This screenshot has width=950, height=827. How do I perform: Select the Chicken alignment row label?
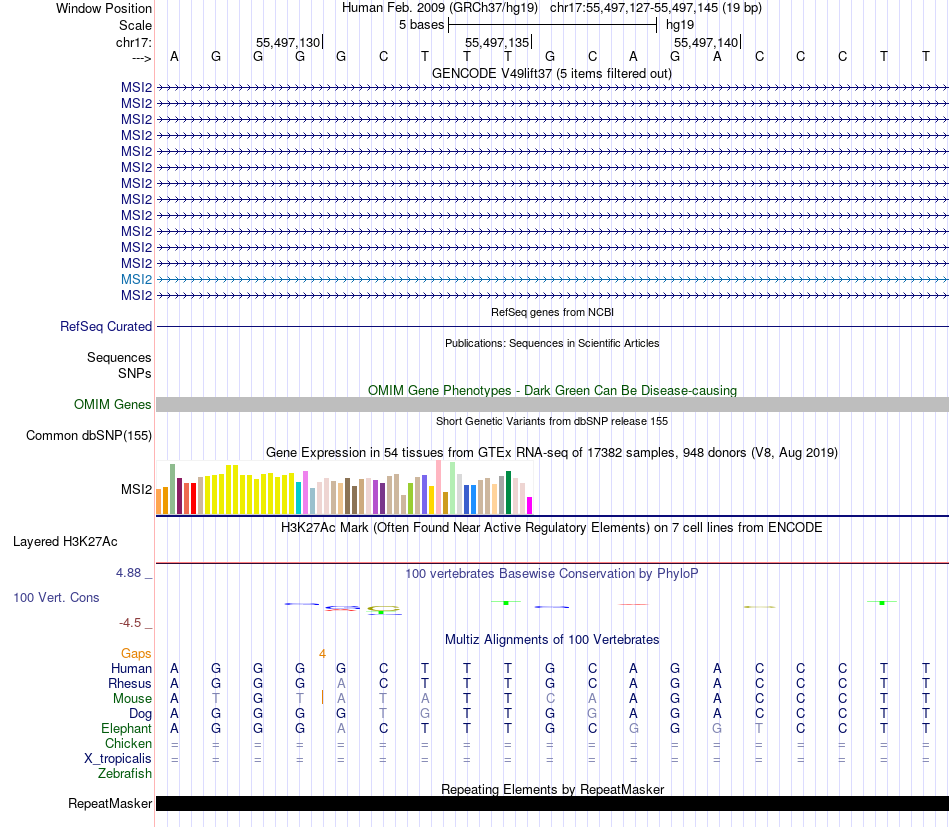(128, 743)
